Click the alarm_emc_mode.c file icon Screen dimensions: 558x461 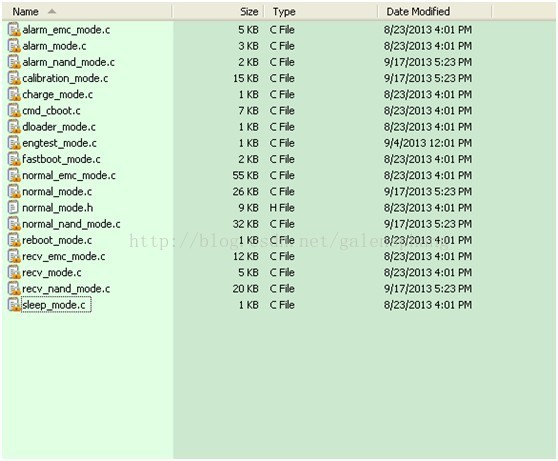(14, 30)
